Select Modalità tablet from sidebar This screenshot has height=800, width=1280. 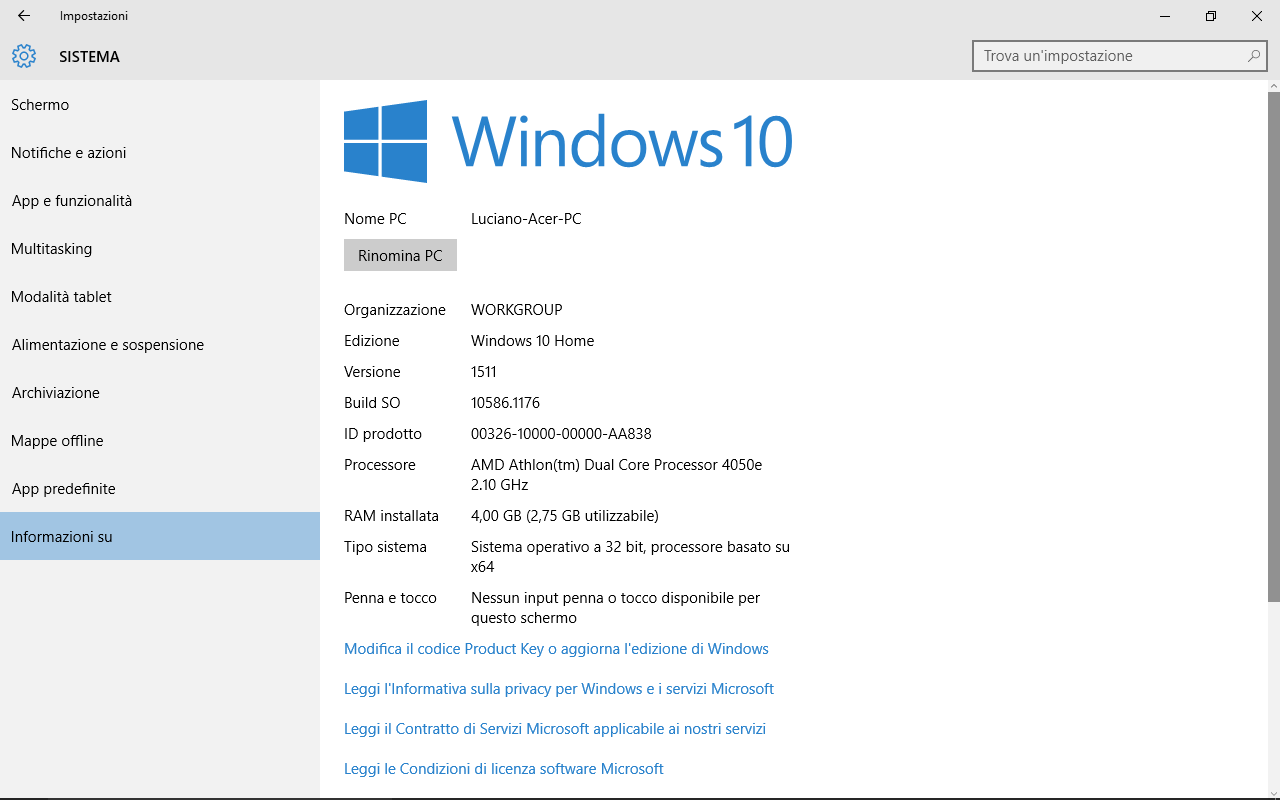click(x=61, y=297)
